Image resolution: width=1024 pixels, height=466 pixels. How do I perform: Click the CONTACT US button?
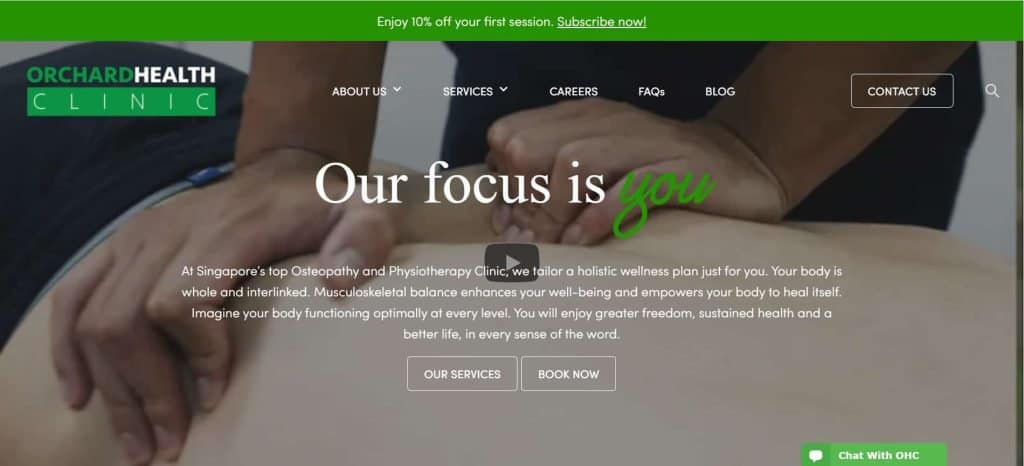click(902, 91)
